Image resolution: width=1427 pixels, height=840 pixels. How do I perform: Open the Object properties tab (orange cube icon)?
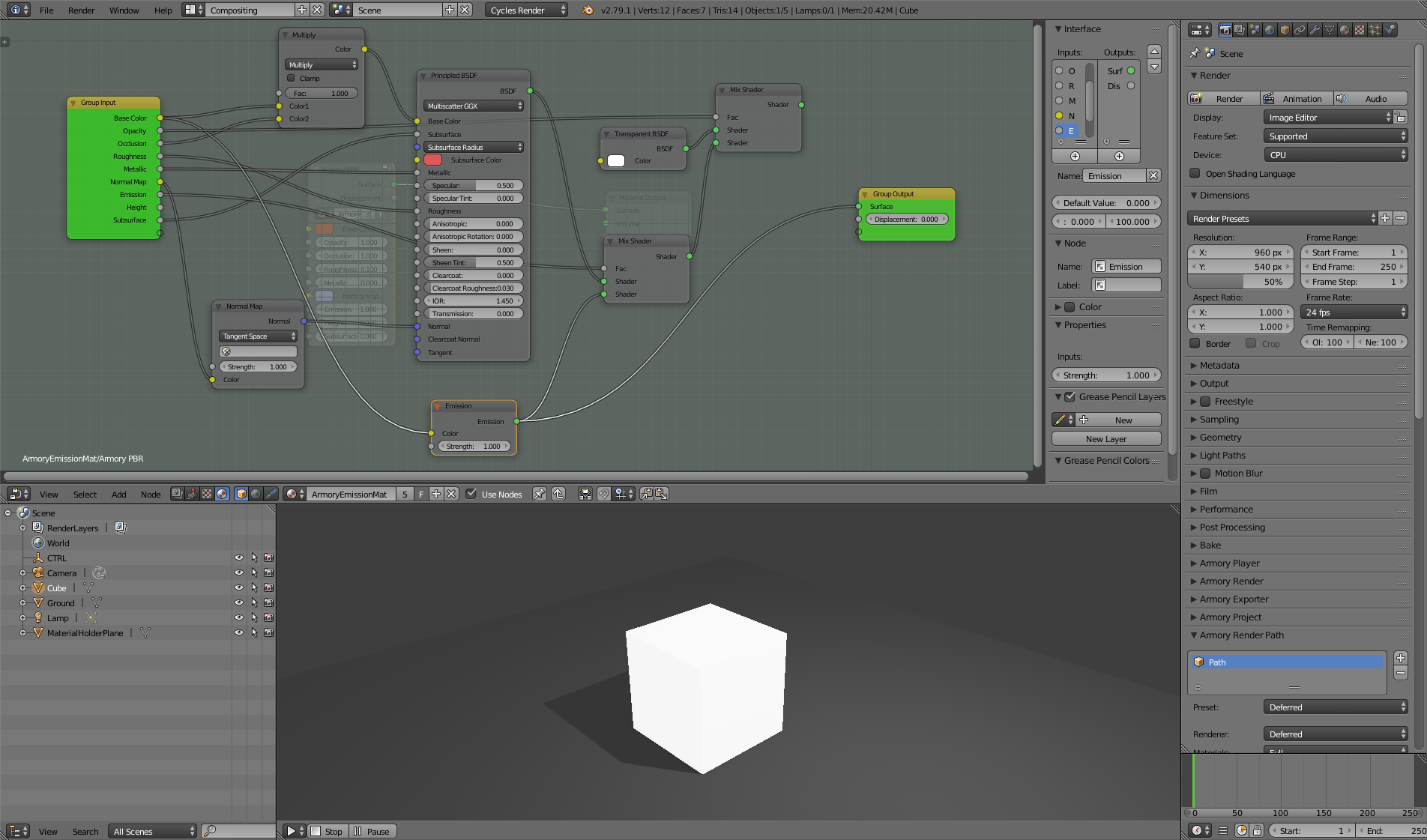pyautogui.click(x=1285, y=30)
